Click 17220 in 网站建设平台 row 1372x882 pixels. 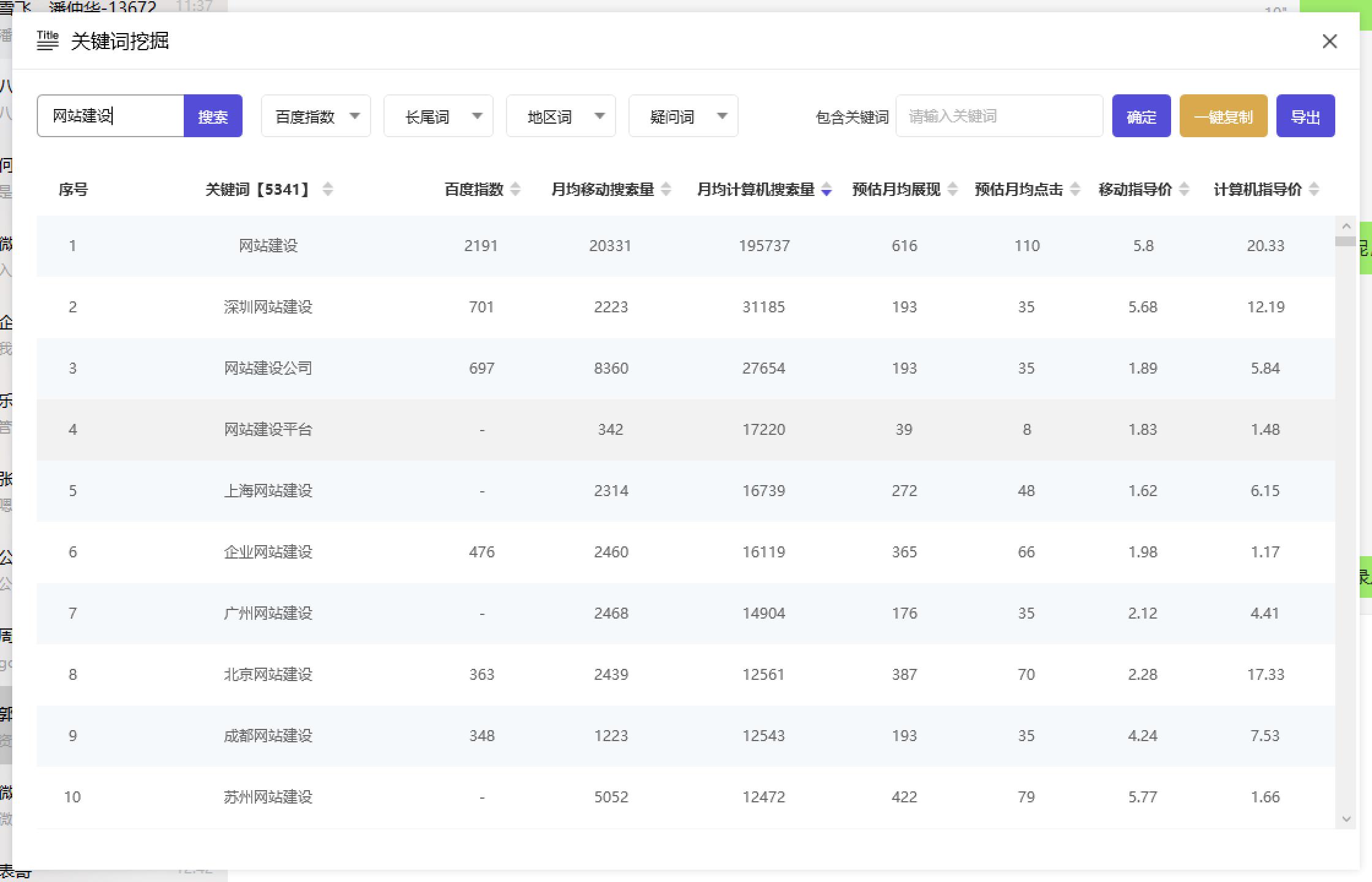763,429
